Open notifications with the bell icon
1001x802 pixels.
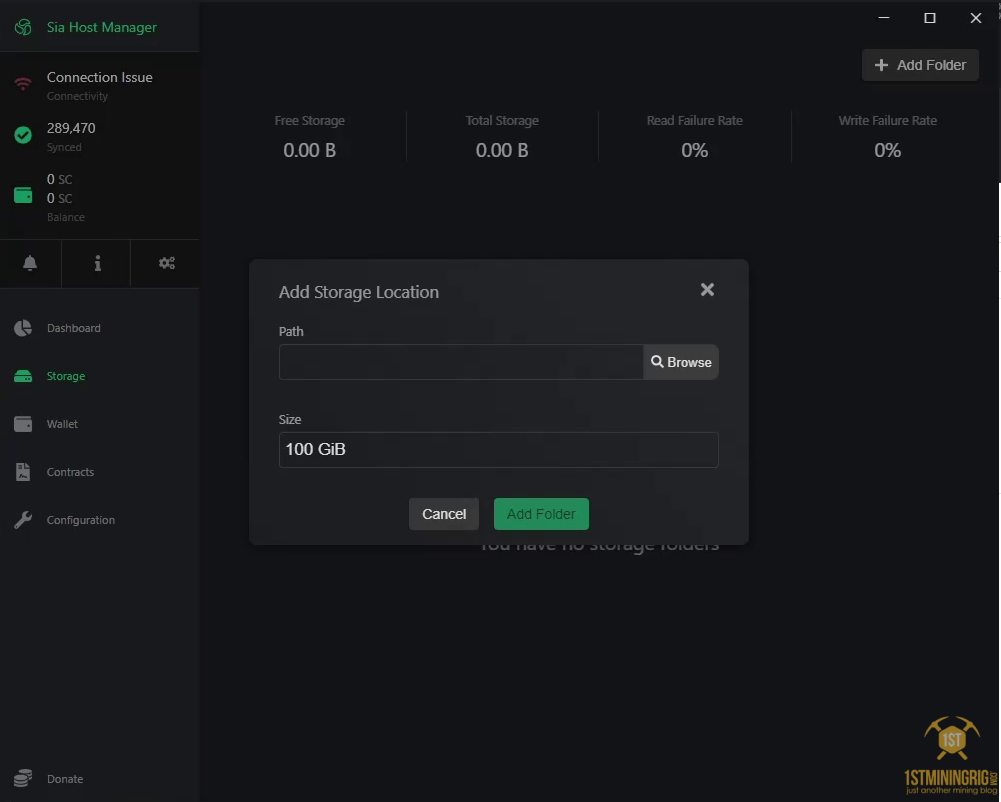tap(30, 263)
